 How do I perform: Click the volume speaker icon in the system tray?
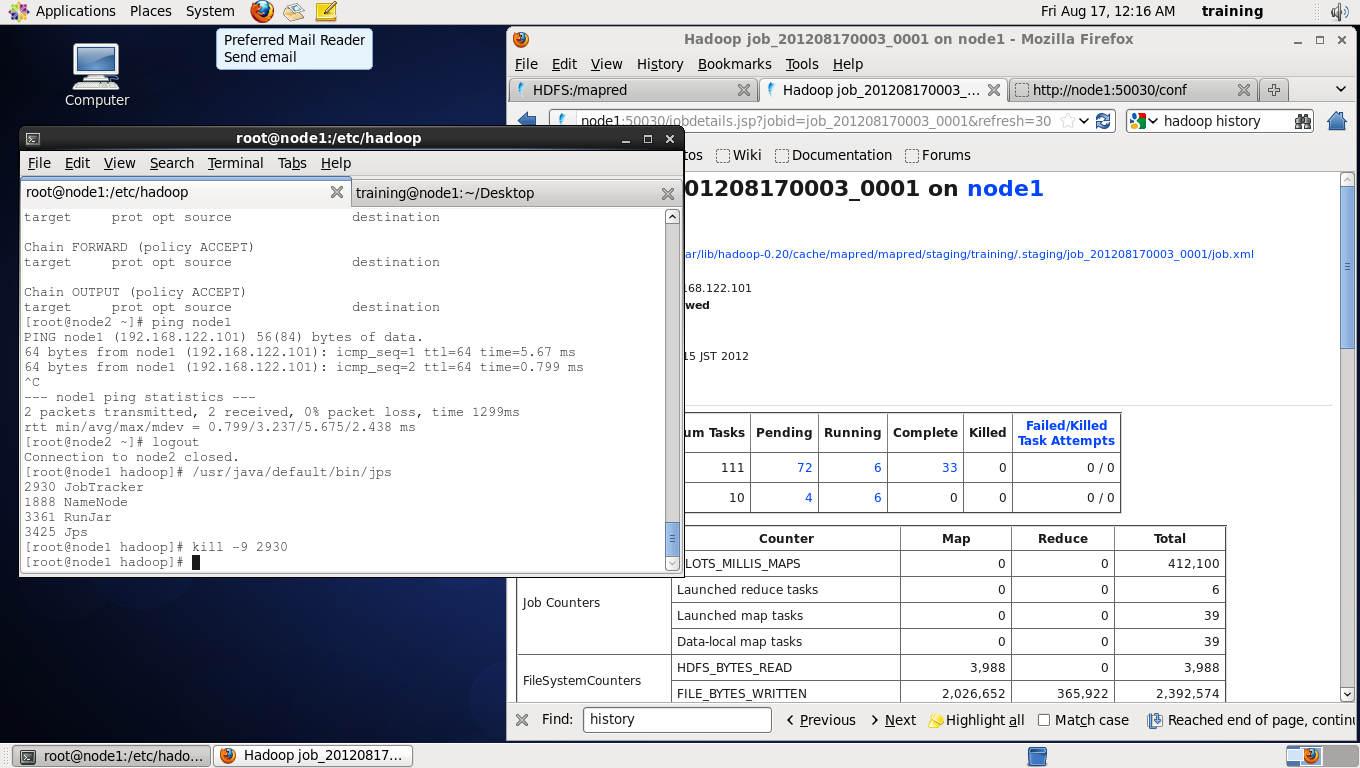coord(1339,11)
